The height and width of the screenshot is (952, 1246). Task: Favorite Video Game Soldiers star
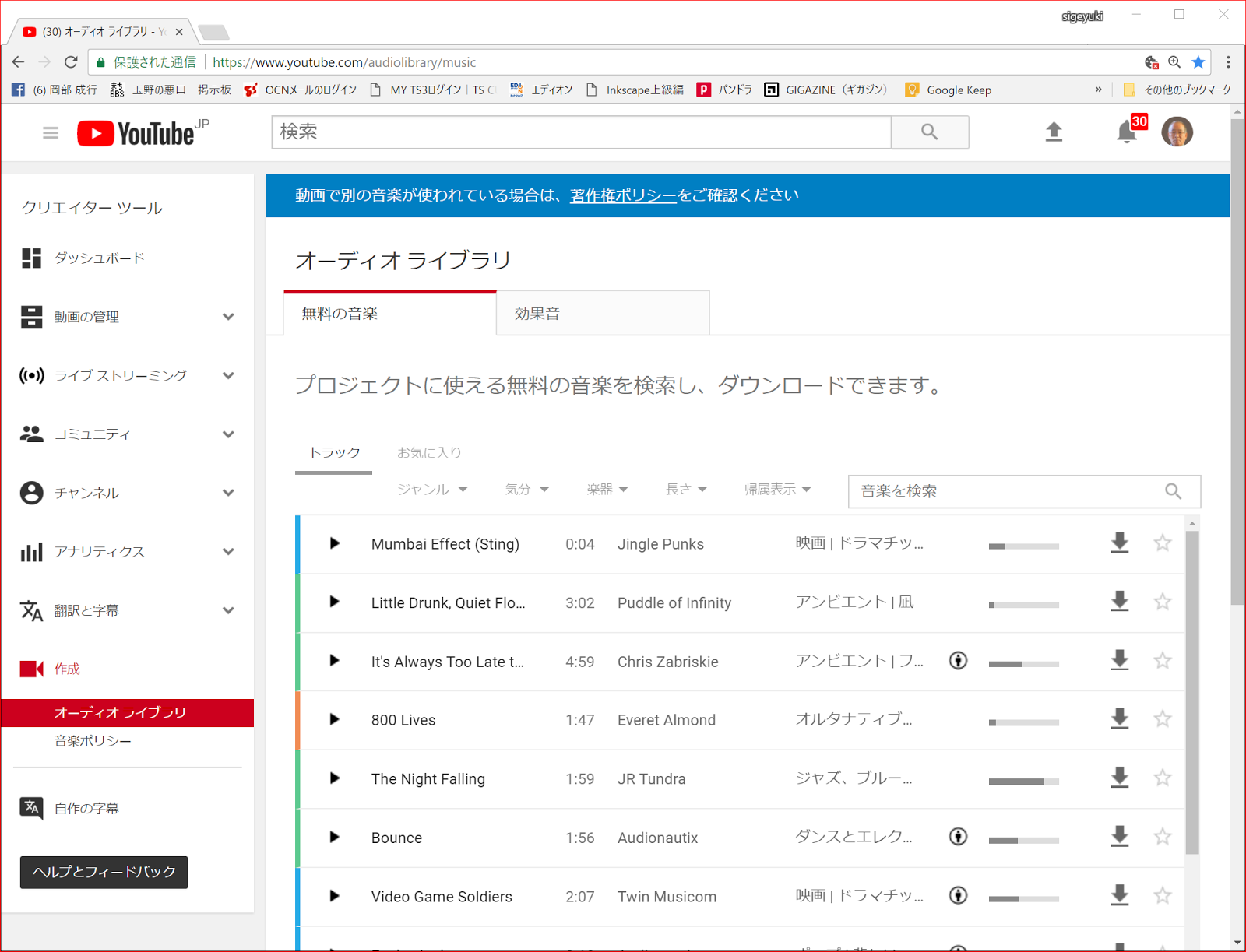point(1163,896)
